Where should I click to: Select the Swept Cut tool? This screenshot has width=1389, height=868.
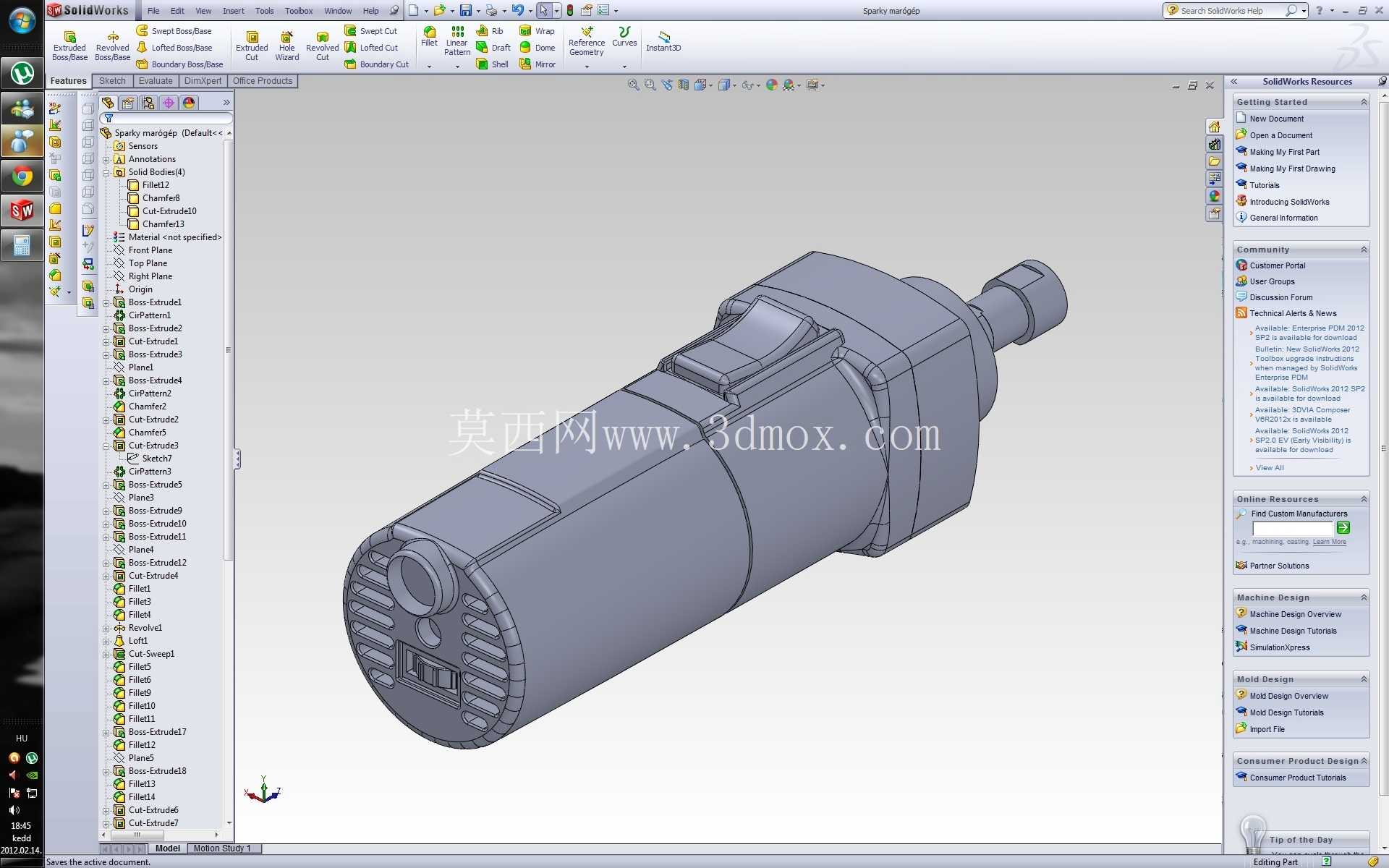tap(370, 31)
